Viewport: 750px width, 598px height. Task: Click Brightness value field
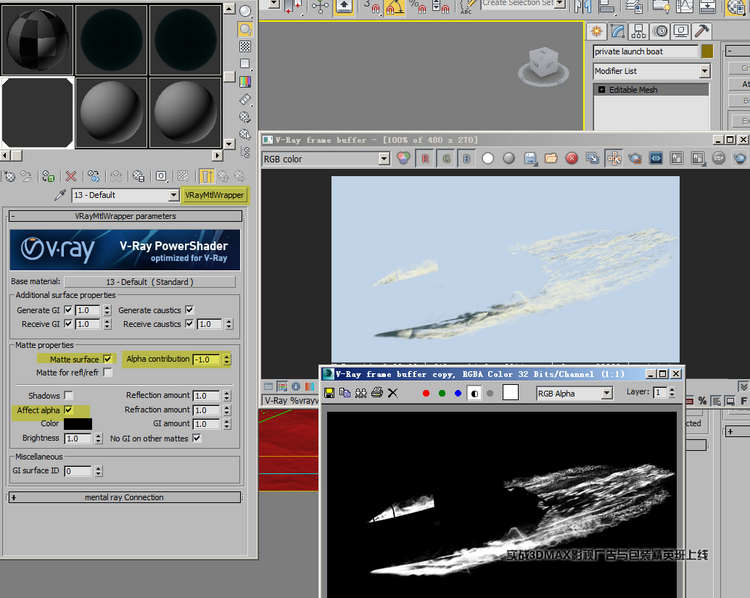point(78,439)
